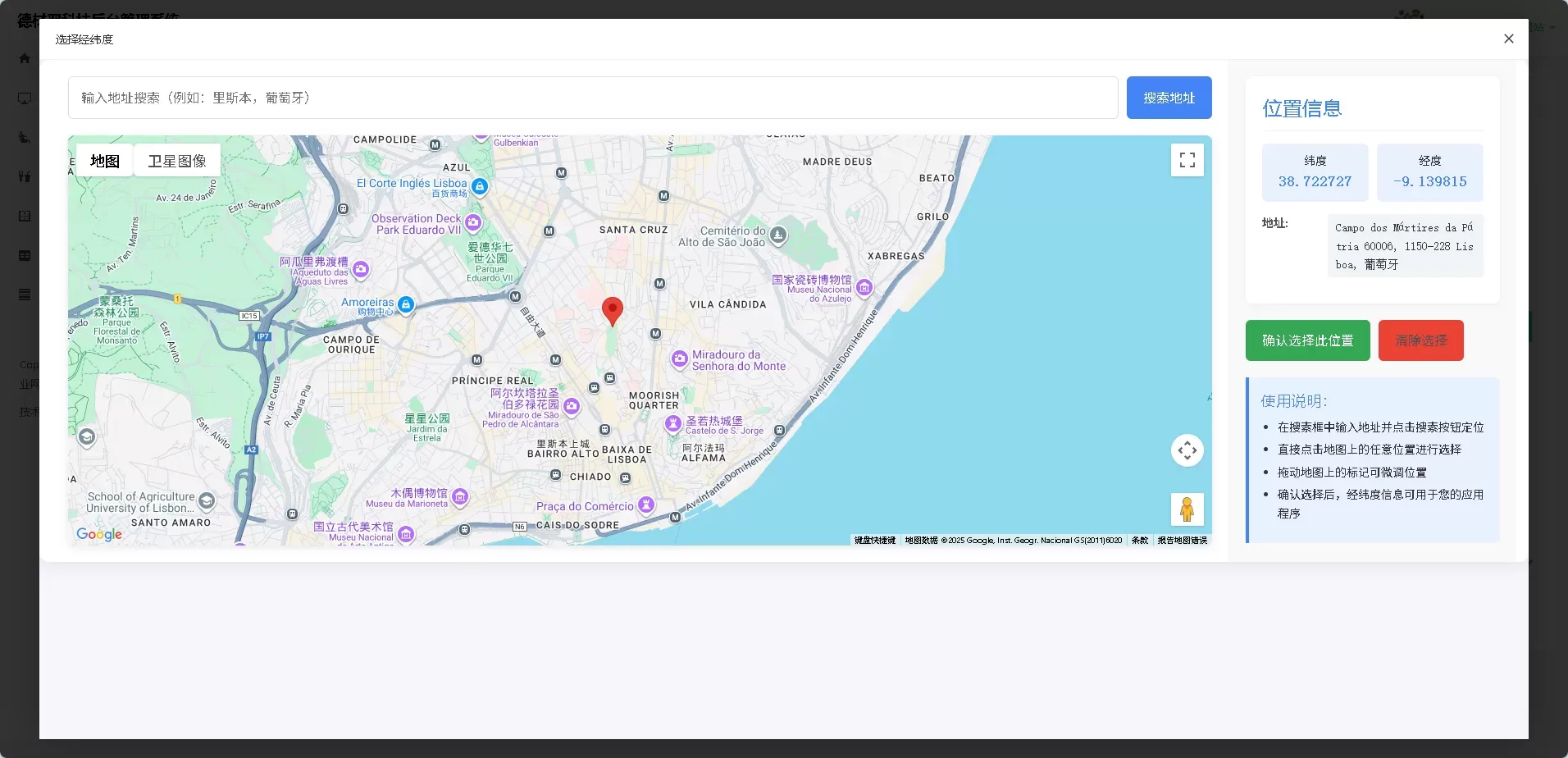The width and height of the screenshot is (1568, 758).
Task: Switch to the 地图 map view
Action: click(x=105, y=161)
